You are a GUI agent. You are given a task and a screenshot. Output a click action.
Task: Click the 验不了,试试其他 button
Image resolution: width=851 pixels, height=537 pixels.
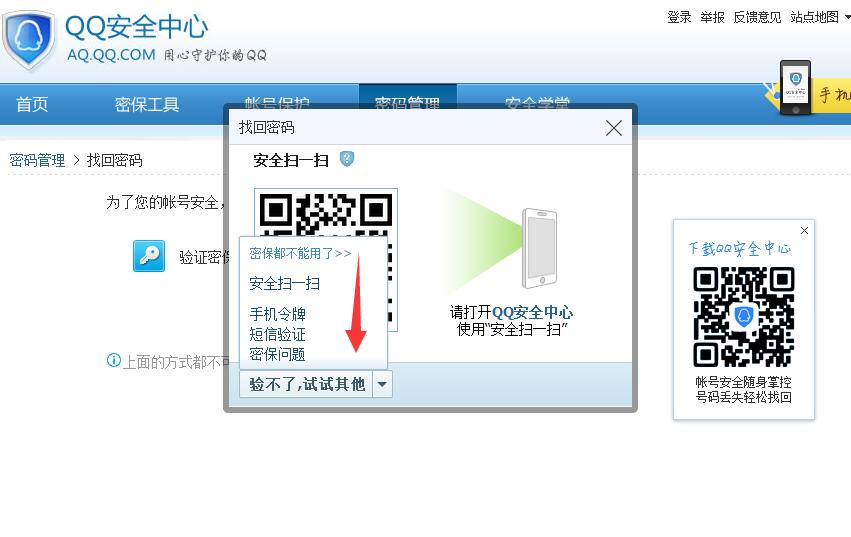[x=306, y=384]
